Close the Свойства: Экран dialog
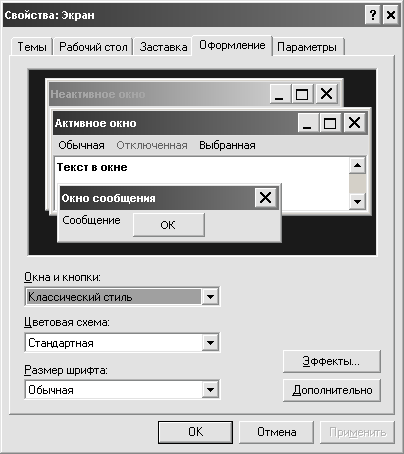404x454 pixels. coord(390,15)
